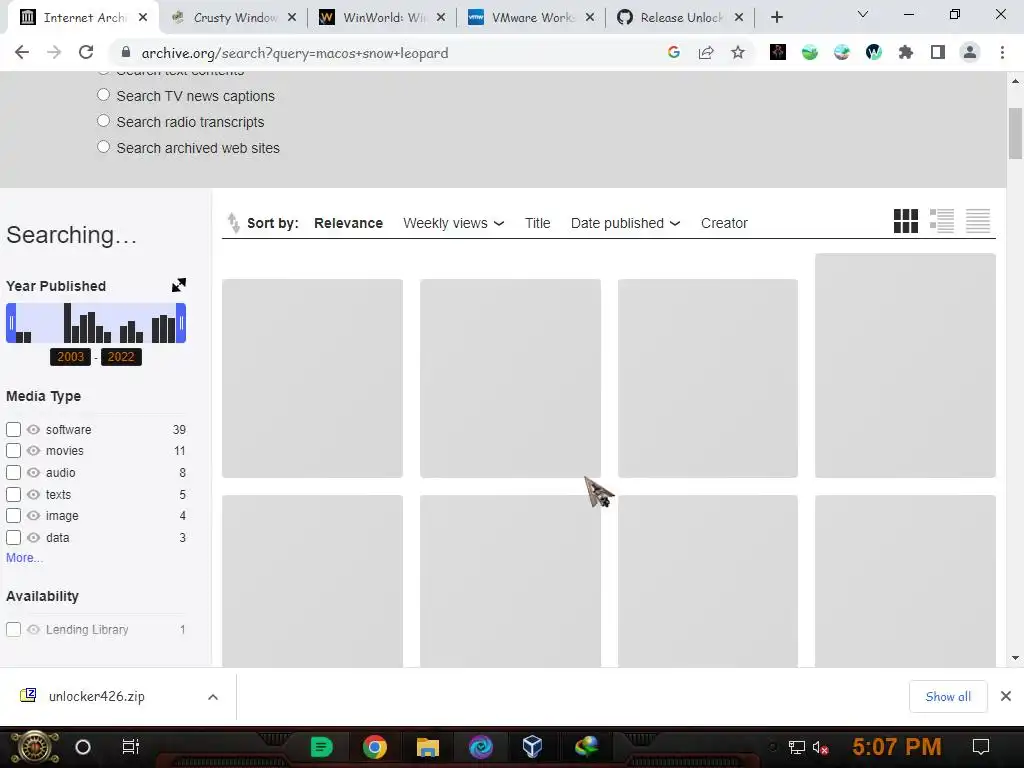Toggle the browser side panel icon
1024x768 pixels.
click(x=938, y=53)
